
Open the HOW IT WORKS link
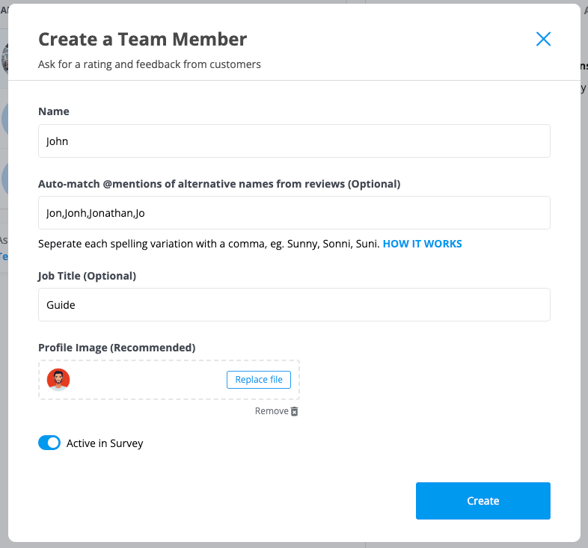click(x=422, y=244)
